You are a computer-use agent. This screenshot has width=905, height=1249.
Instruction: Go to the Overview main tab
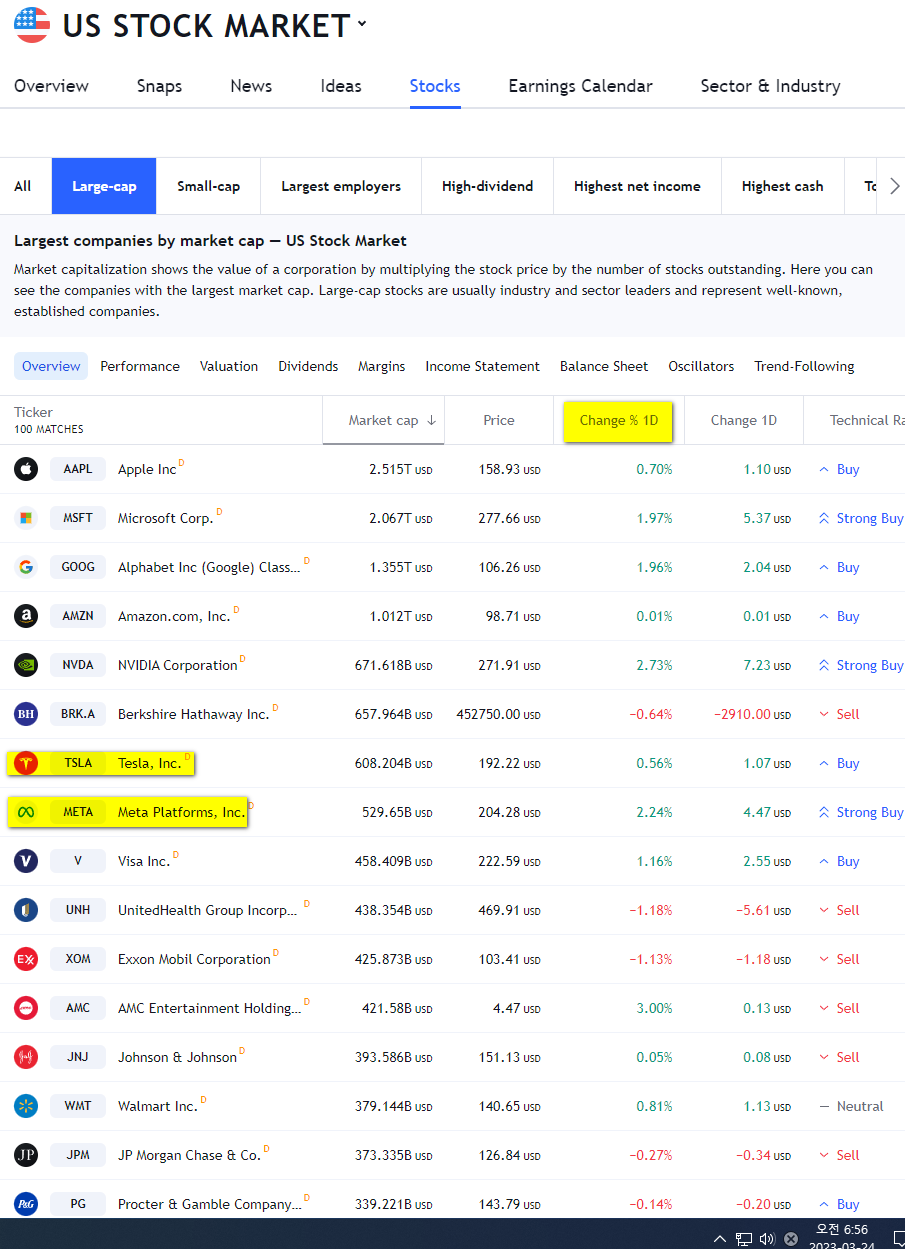51,86
